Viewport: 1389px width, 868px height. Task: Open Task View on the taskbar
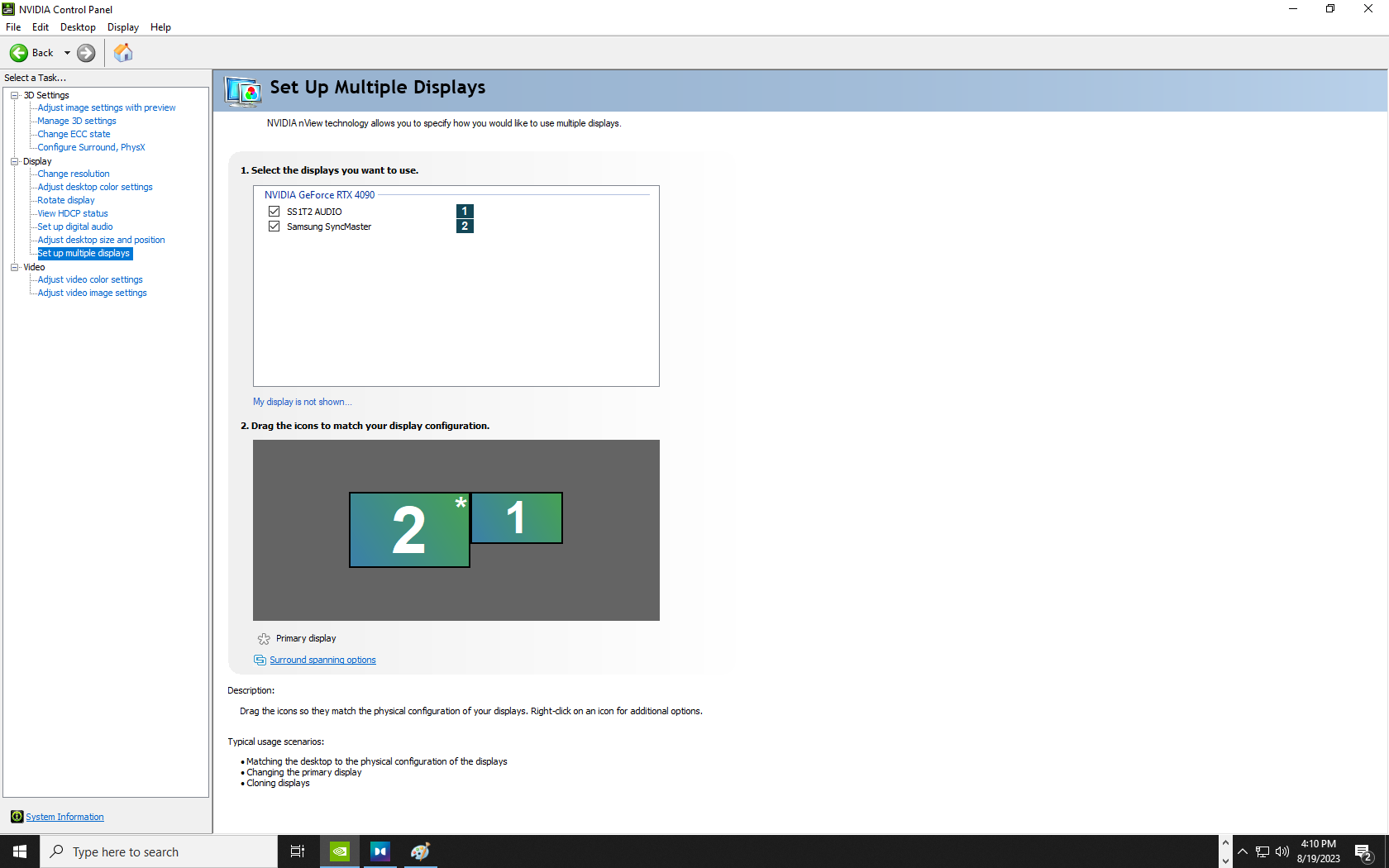click(x=298, y=851)
